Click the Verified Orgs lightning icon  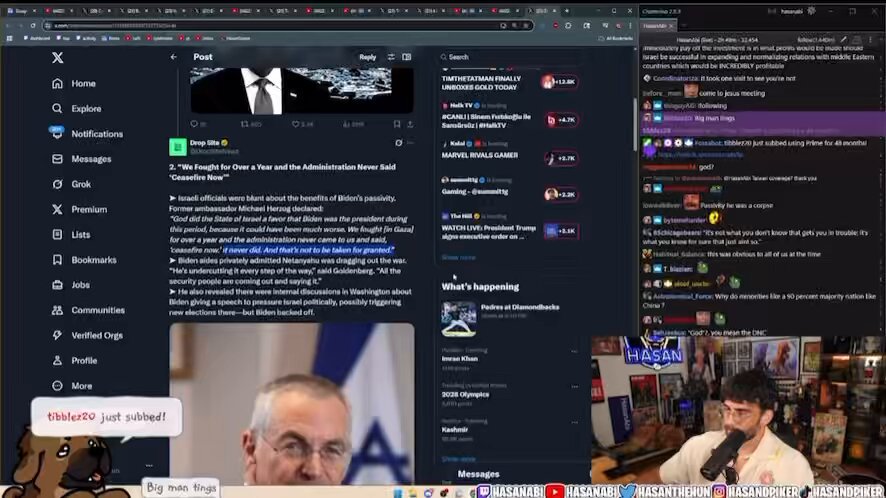[57, 335]
